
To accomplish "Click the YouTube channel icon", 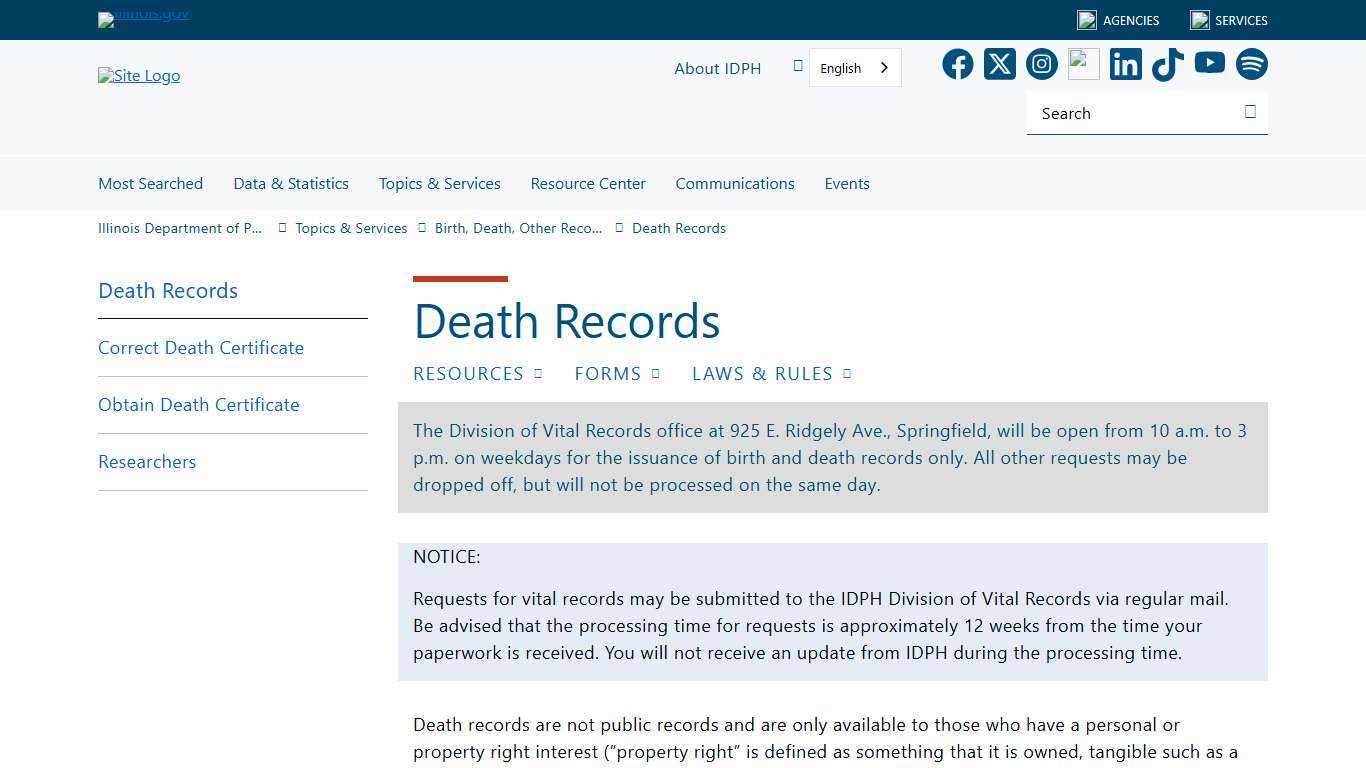I will tap(1209, 64).
